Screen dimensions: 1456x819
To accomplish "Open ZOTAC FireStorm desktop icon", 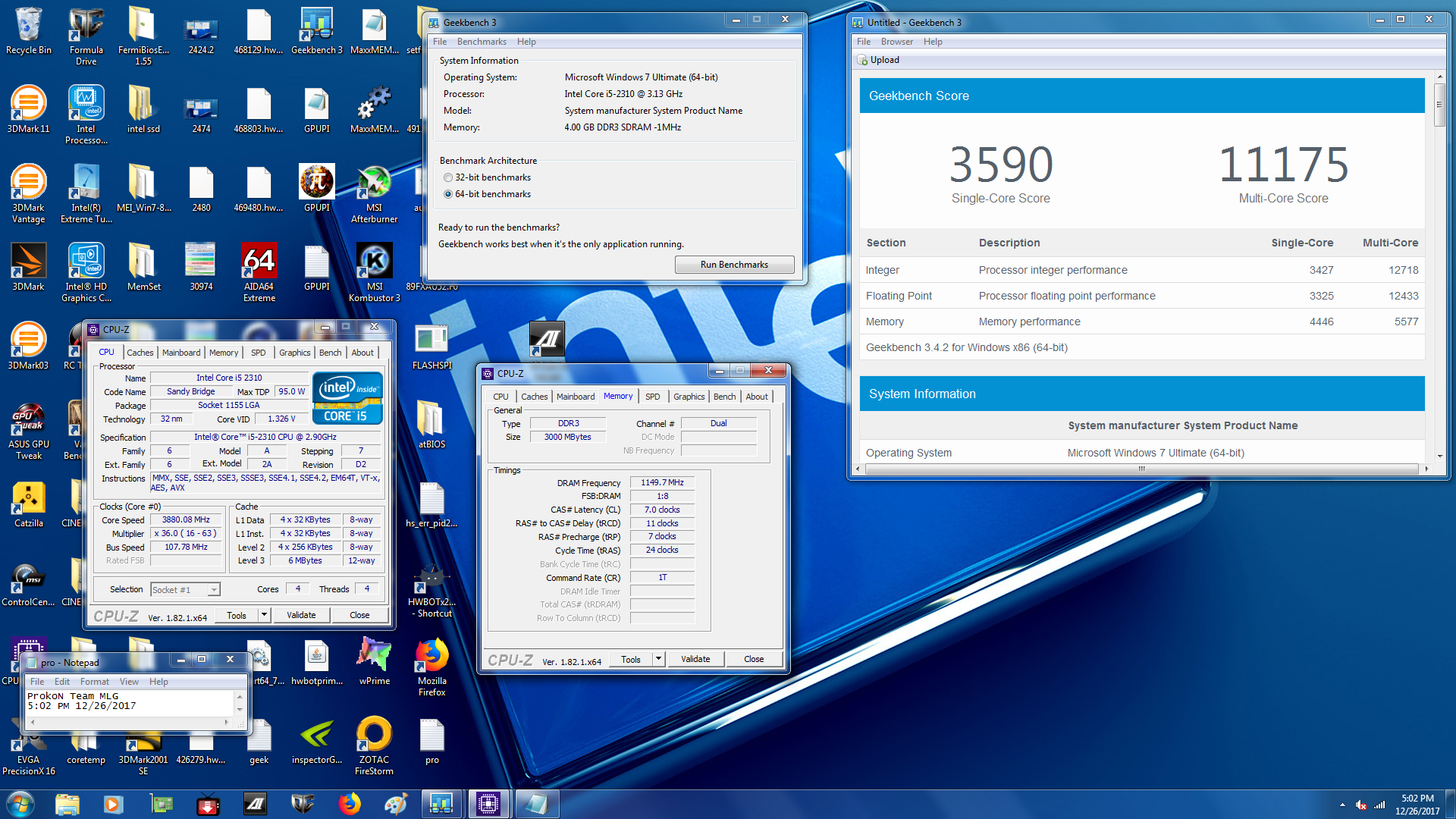I will [374, 745].
